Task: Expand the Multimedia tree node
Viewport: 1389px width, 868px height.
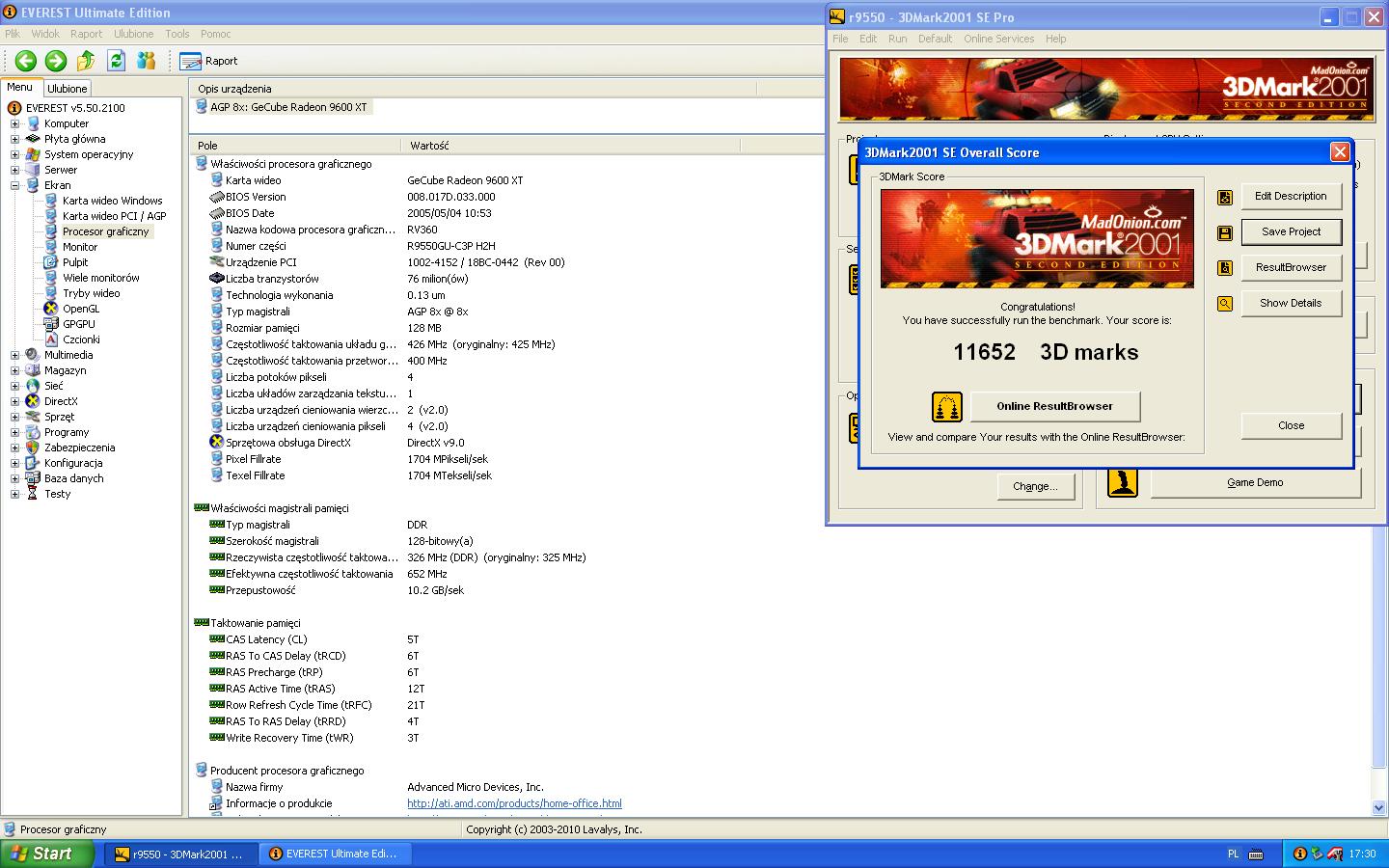Action: pos(14,355)
